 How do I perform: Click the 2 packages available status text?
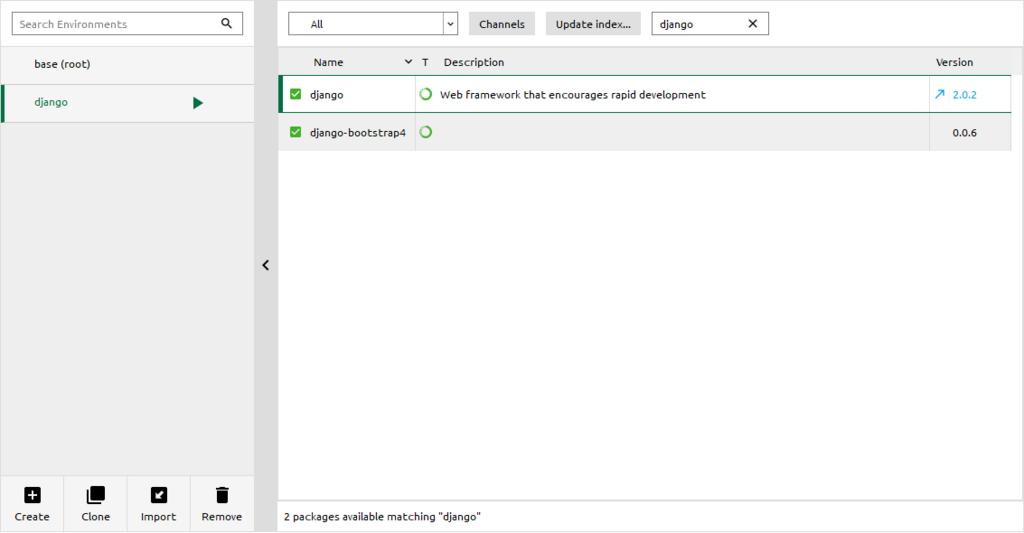tap(382, 517)
